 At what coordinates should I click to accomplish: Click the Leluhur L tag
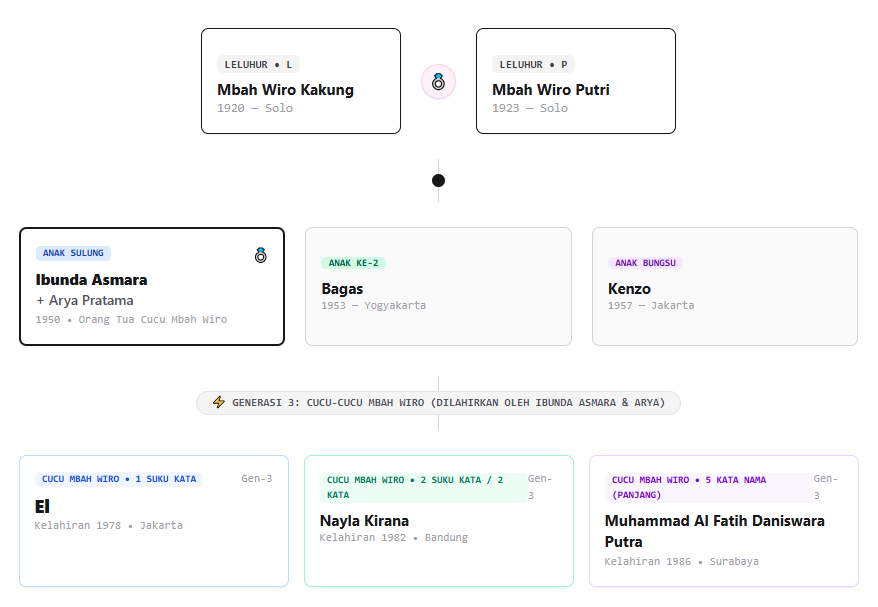[x=258, y=64]
